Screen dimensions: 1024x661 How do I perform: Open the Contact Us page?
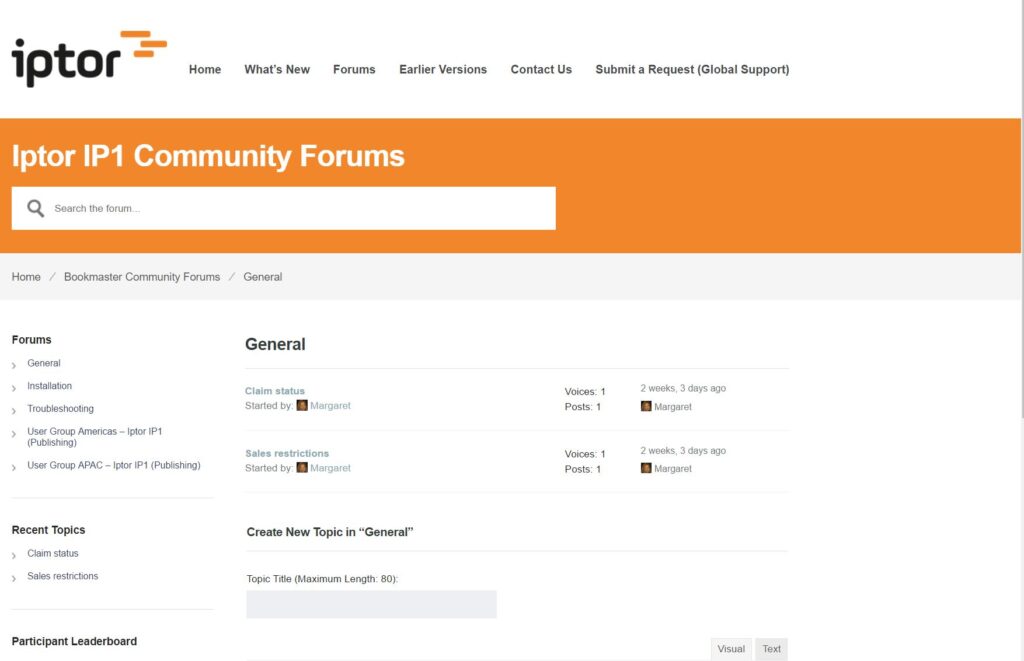pyautogui.click(x=541, y=69)
